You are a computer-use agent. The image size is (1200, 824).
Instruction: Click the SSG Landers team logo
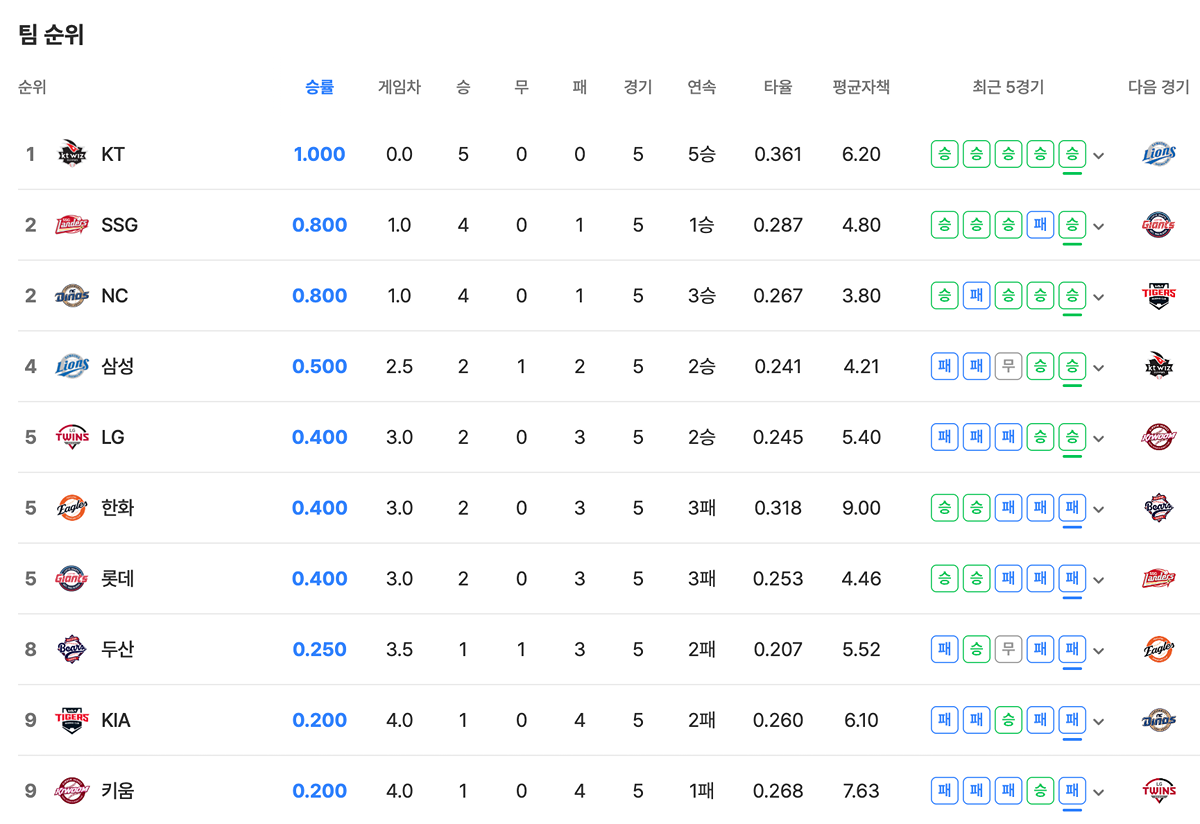point(72,225)
